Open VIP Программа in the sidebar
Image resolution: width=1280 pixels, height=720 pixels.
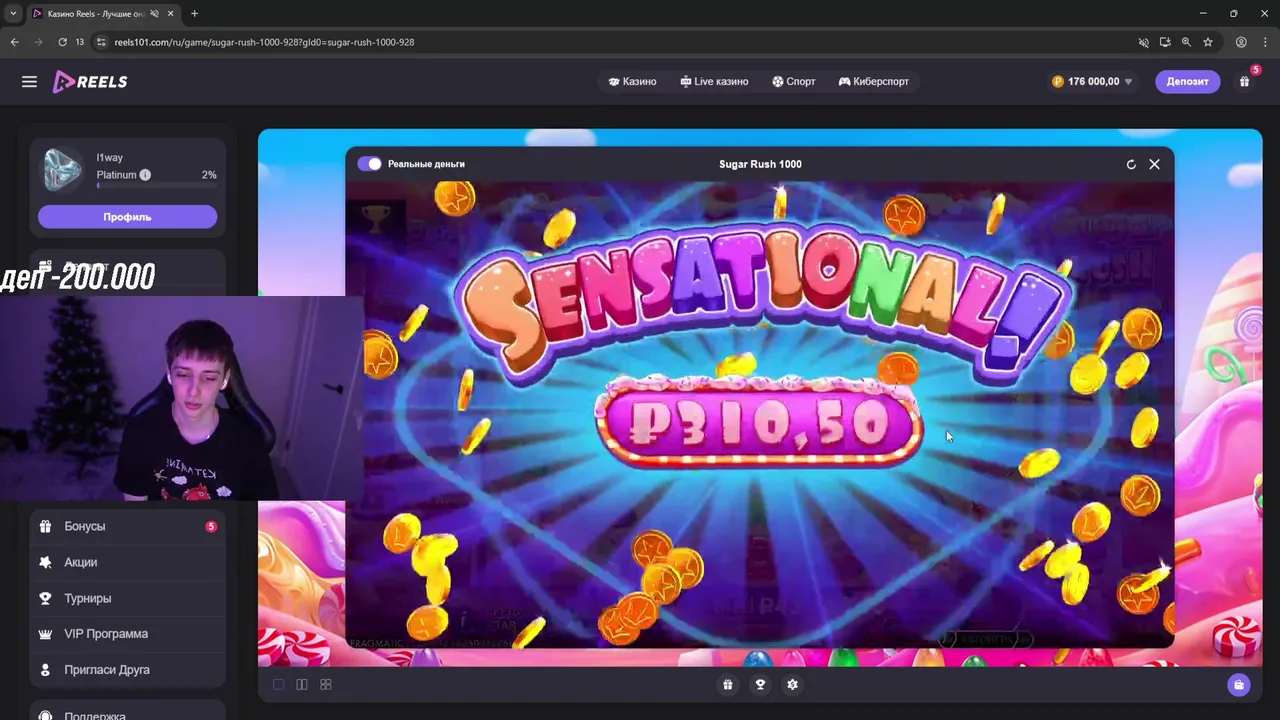tap(127, 634)
